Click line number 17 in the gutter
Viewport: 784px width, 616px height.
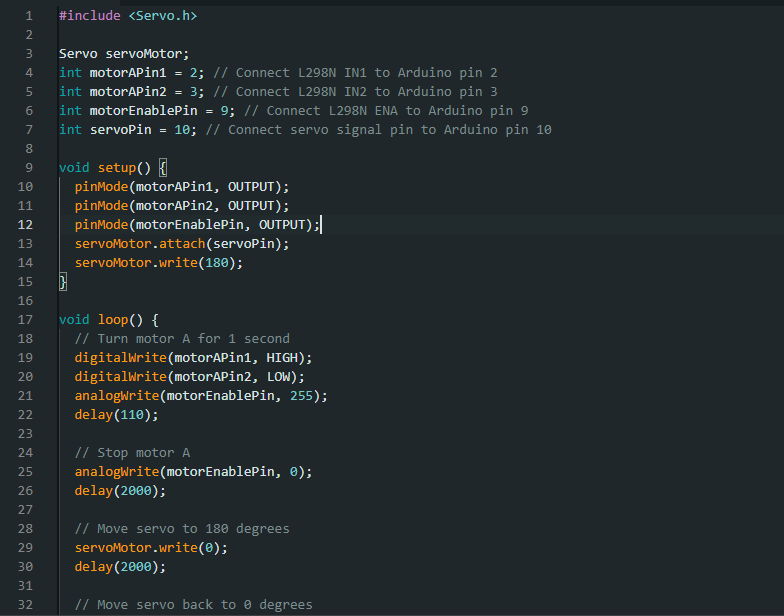(25, 320)
